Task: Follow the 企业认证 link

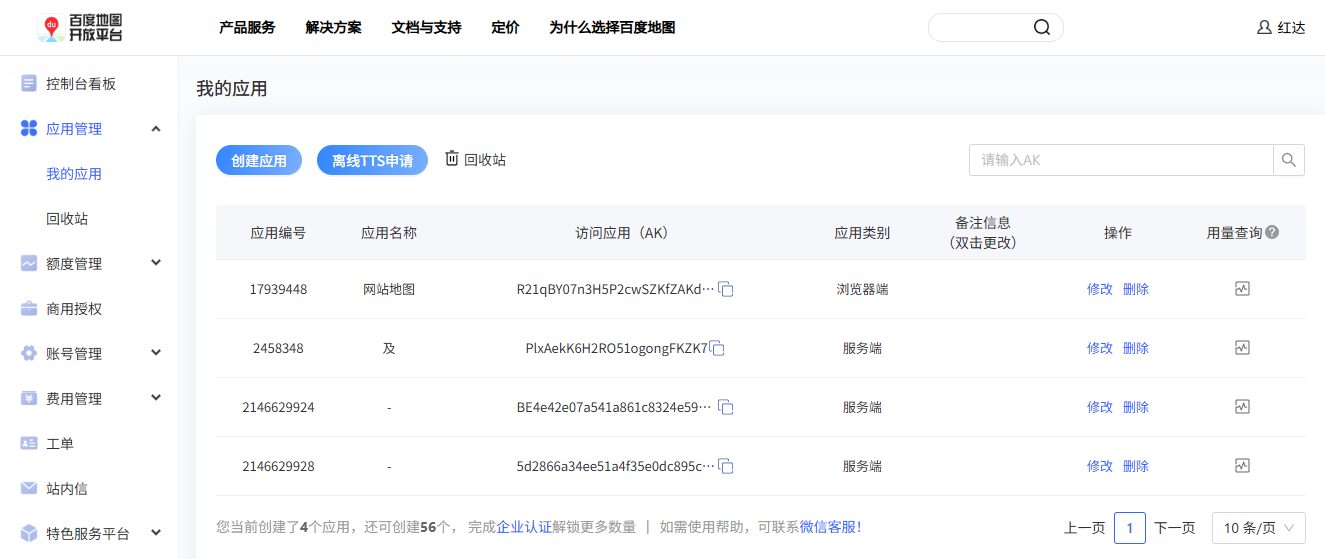Action: coord(524,527)
